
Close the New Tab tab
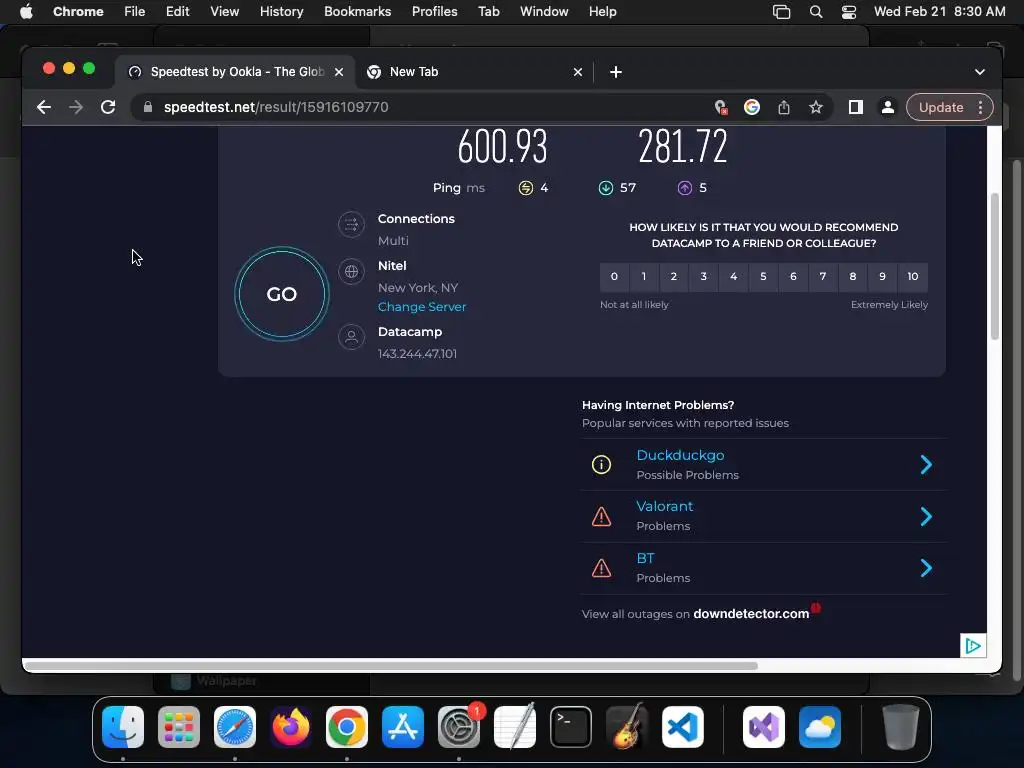[x=577, y=72]
